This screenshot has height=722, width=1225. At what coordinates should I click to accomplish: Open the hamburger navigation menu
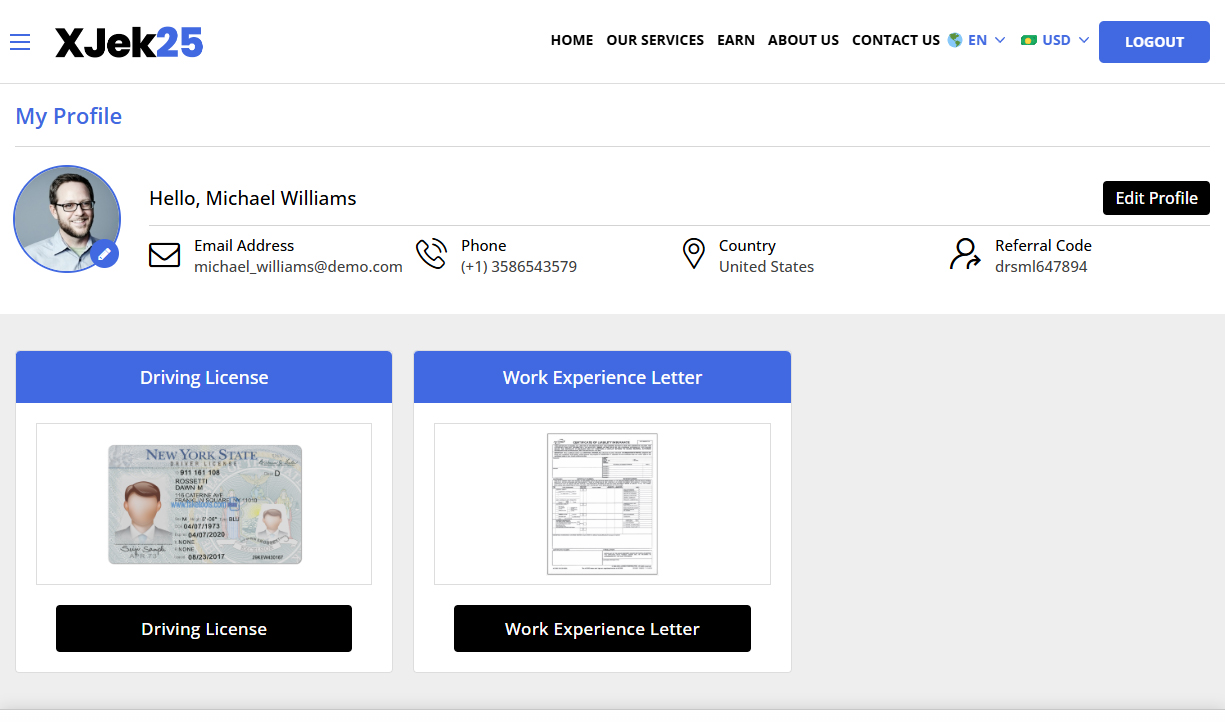coord(20,42)
